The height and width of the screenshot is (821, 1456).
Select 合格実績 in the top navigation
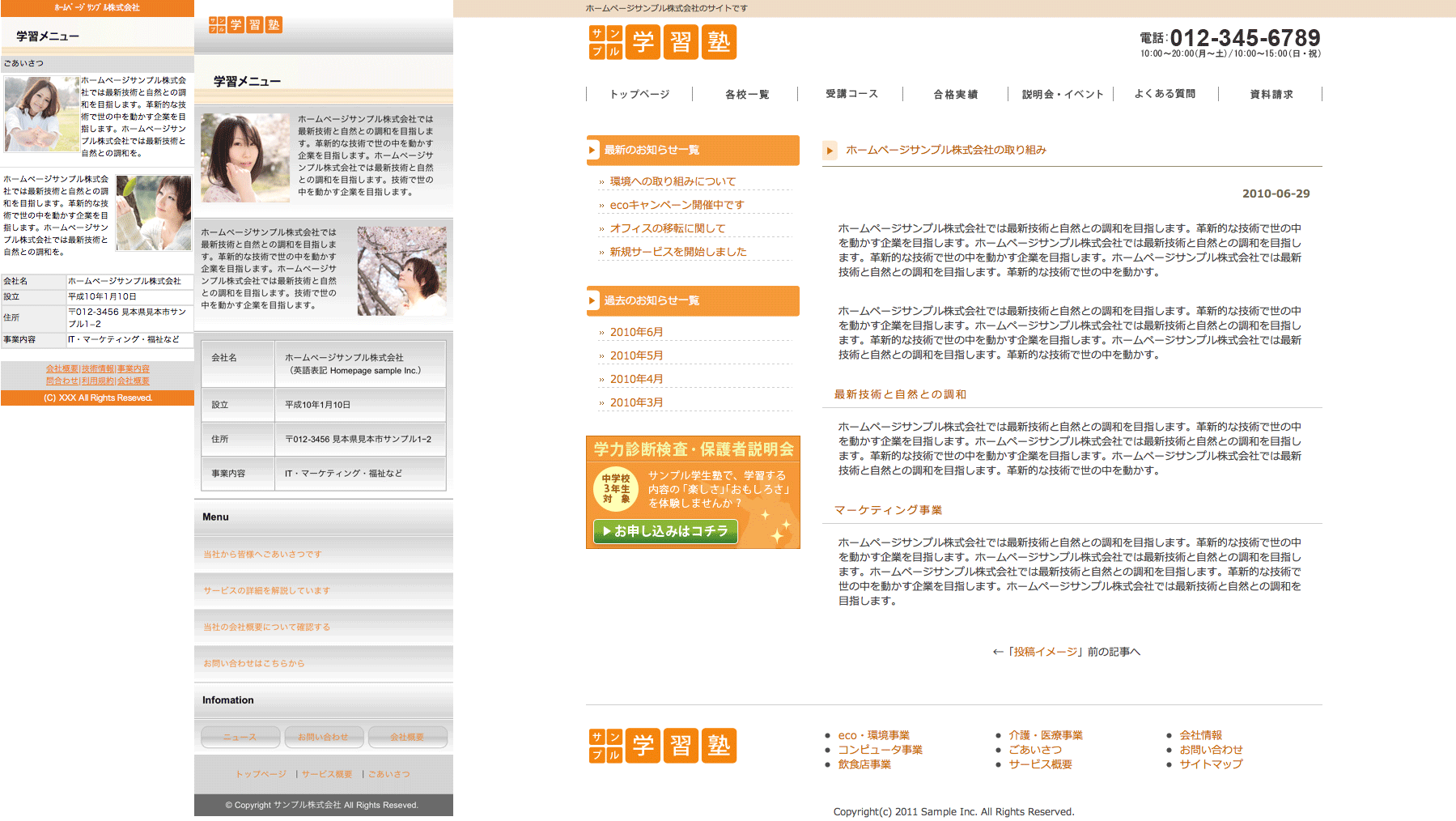(x=955, y=95)
